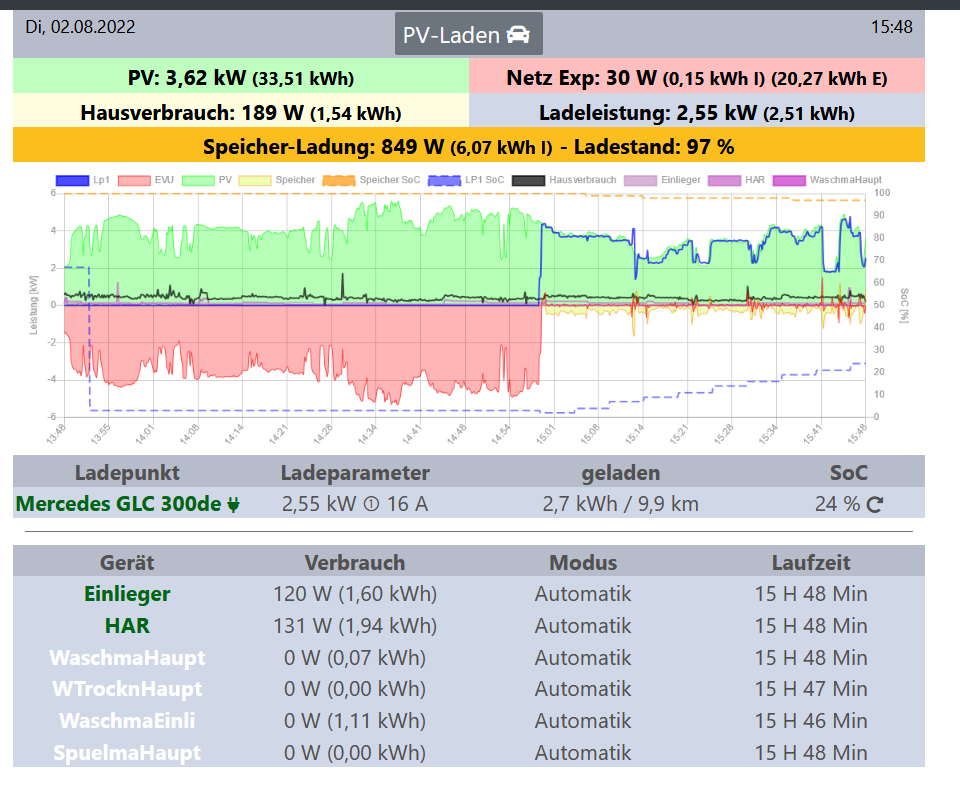Hide the EVU series in legend

coord(133,181)
